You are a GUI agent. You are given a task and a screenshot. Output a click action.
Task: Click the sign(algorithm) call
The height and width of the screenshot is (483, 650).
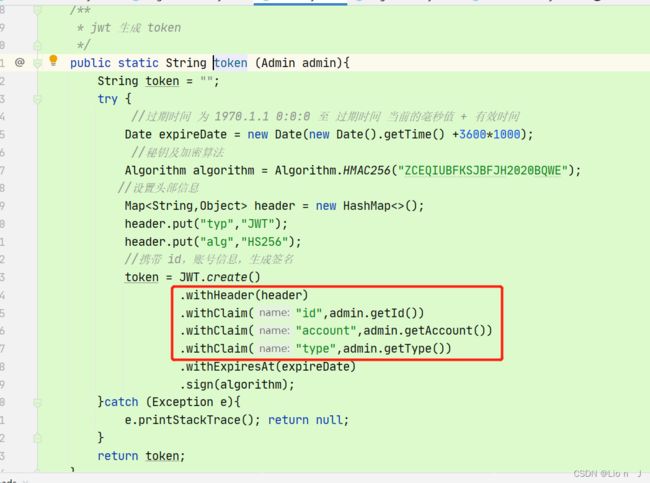point(237,385)
